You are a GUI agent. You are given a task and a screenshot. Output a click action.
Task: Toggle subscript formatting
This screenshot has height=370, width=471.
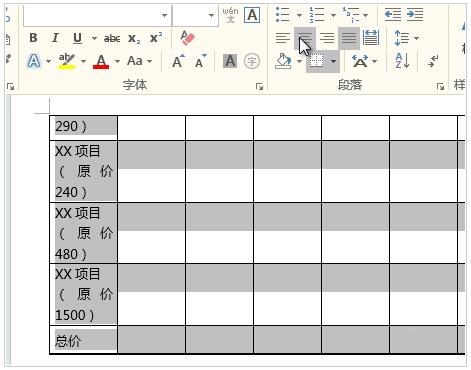tap(134, 38)
